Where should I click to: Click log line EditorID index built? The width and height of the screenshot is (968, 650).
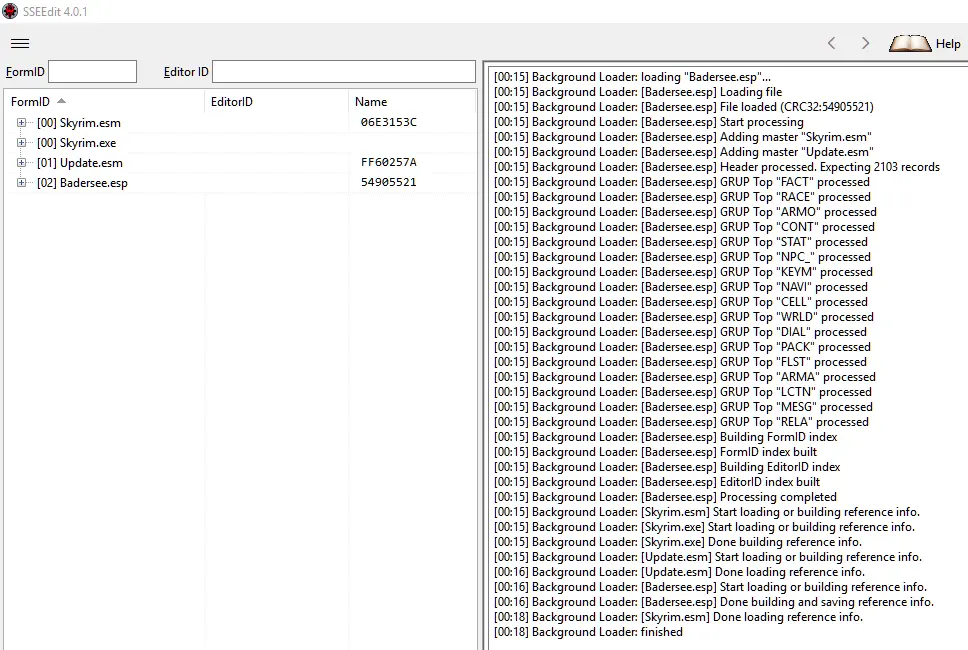coord(657,482)
